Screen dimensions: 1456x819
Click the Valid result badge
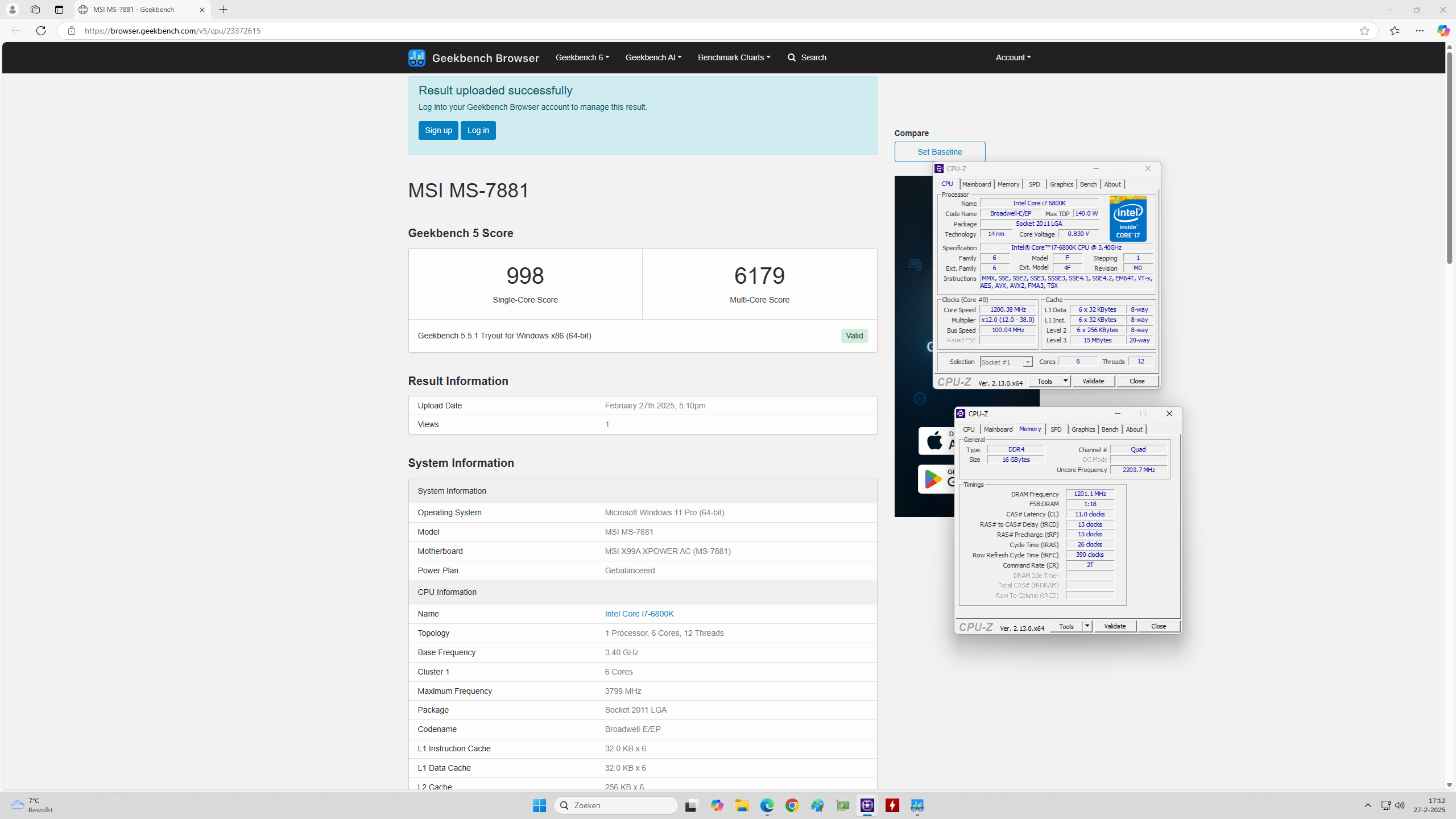[x=854, y=336]
